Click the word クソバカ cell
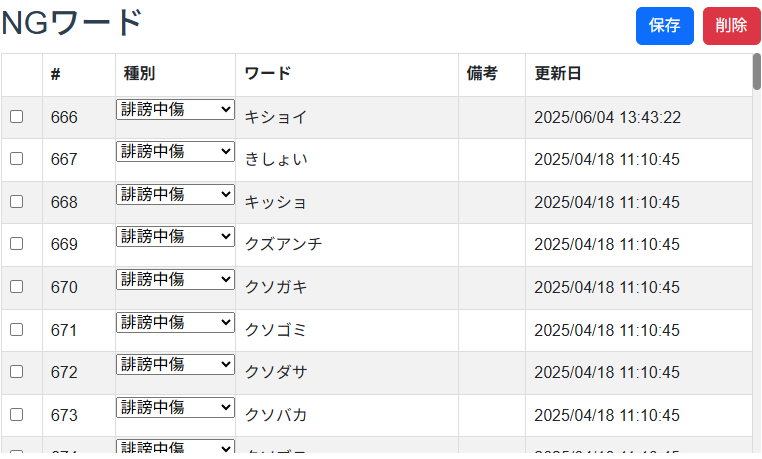Viewport: 762px width, 459px height. click(275, 415)
